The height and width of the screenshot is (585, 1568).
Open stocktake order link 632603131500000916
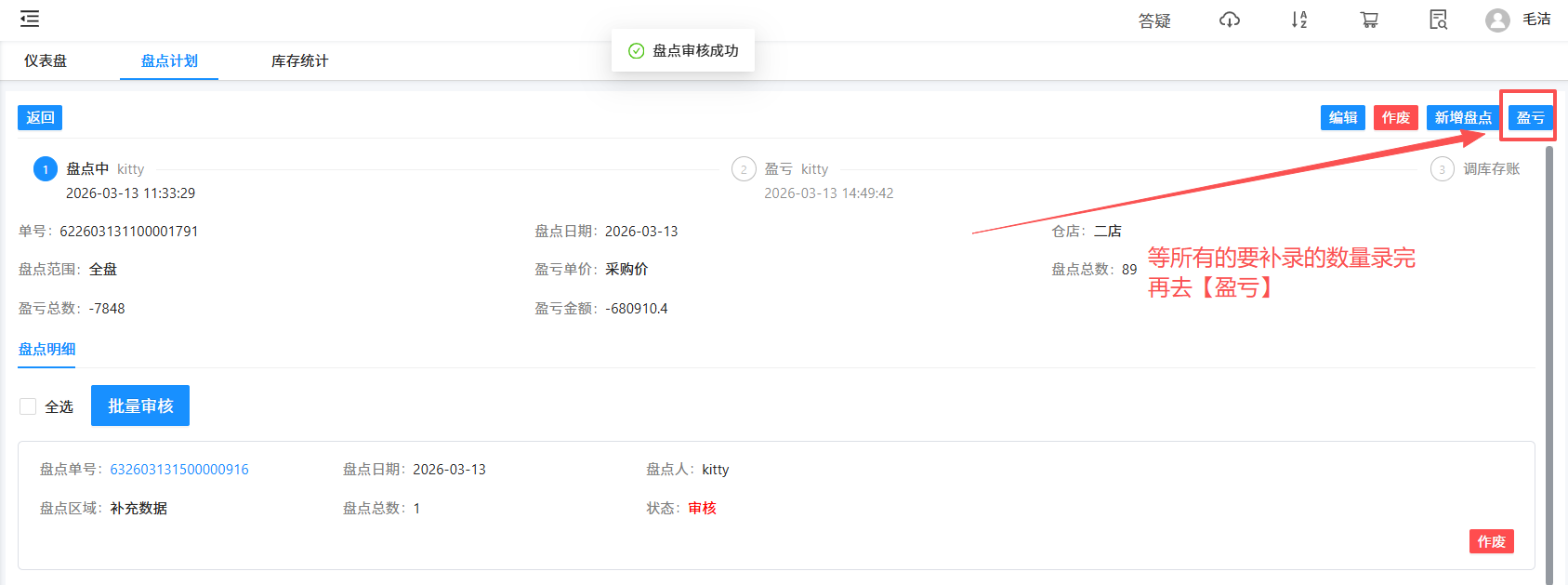point(179,470)
